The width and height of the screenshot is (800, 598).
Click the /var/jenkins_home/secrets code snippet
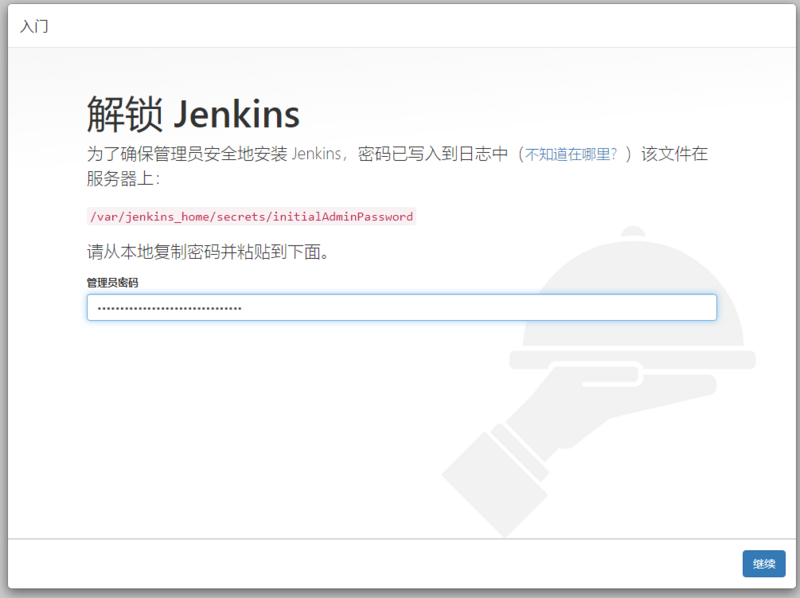(x=180, y=216)
